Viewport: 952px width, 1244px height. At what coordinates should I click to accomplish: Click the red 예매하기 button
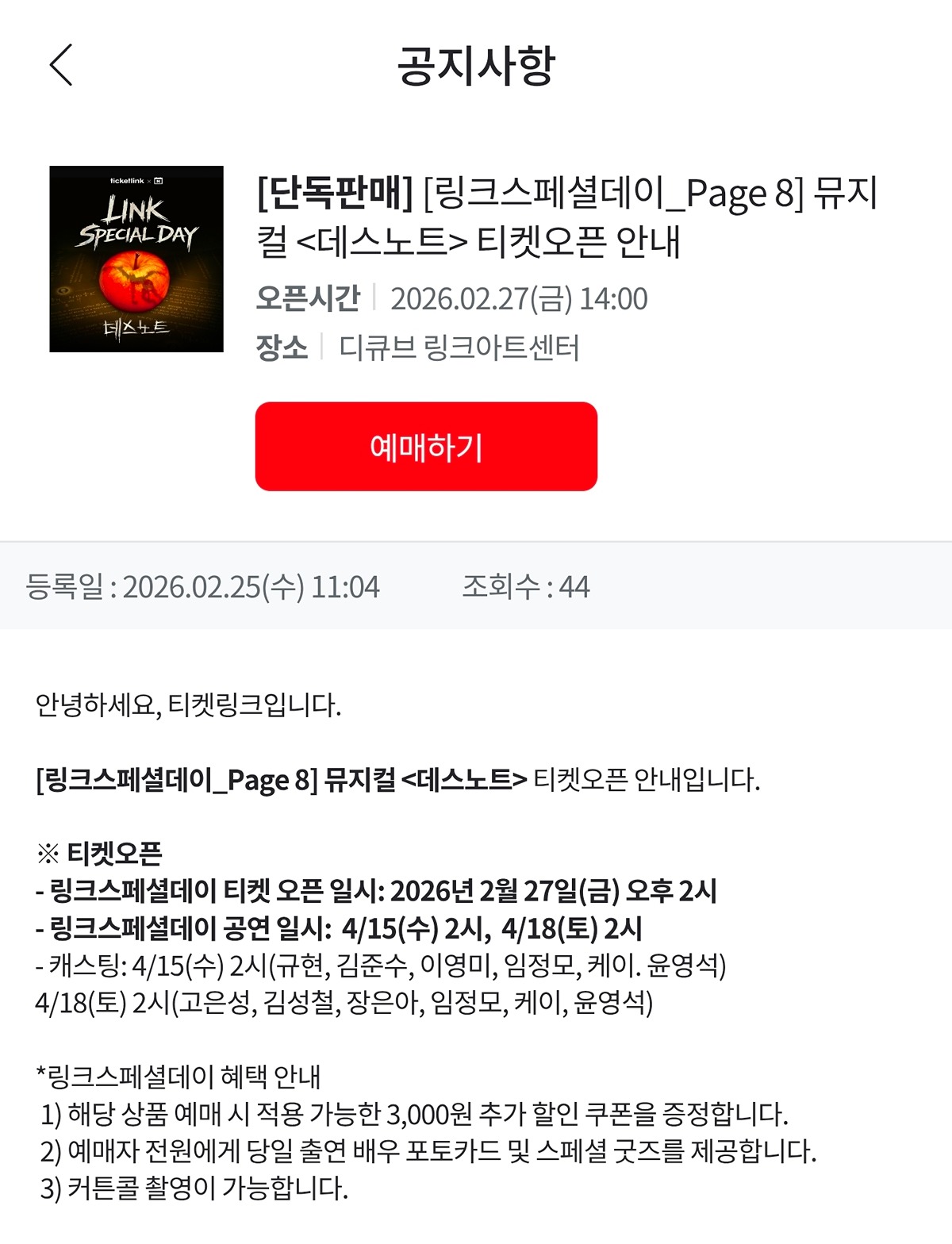pyautogui.click(x=426, y=447)
